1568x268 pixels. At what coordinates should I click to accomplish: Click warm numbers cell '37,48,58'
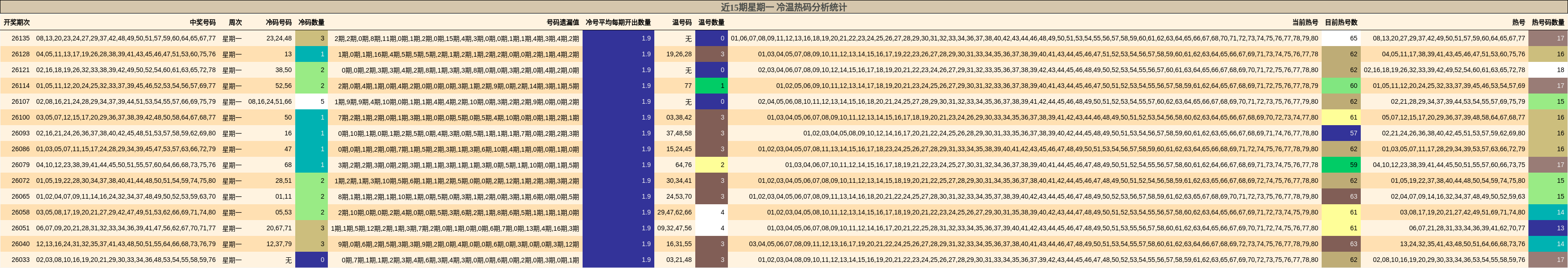679,133
